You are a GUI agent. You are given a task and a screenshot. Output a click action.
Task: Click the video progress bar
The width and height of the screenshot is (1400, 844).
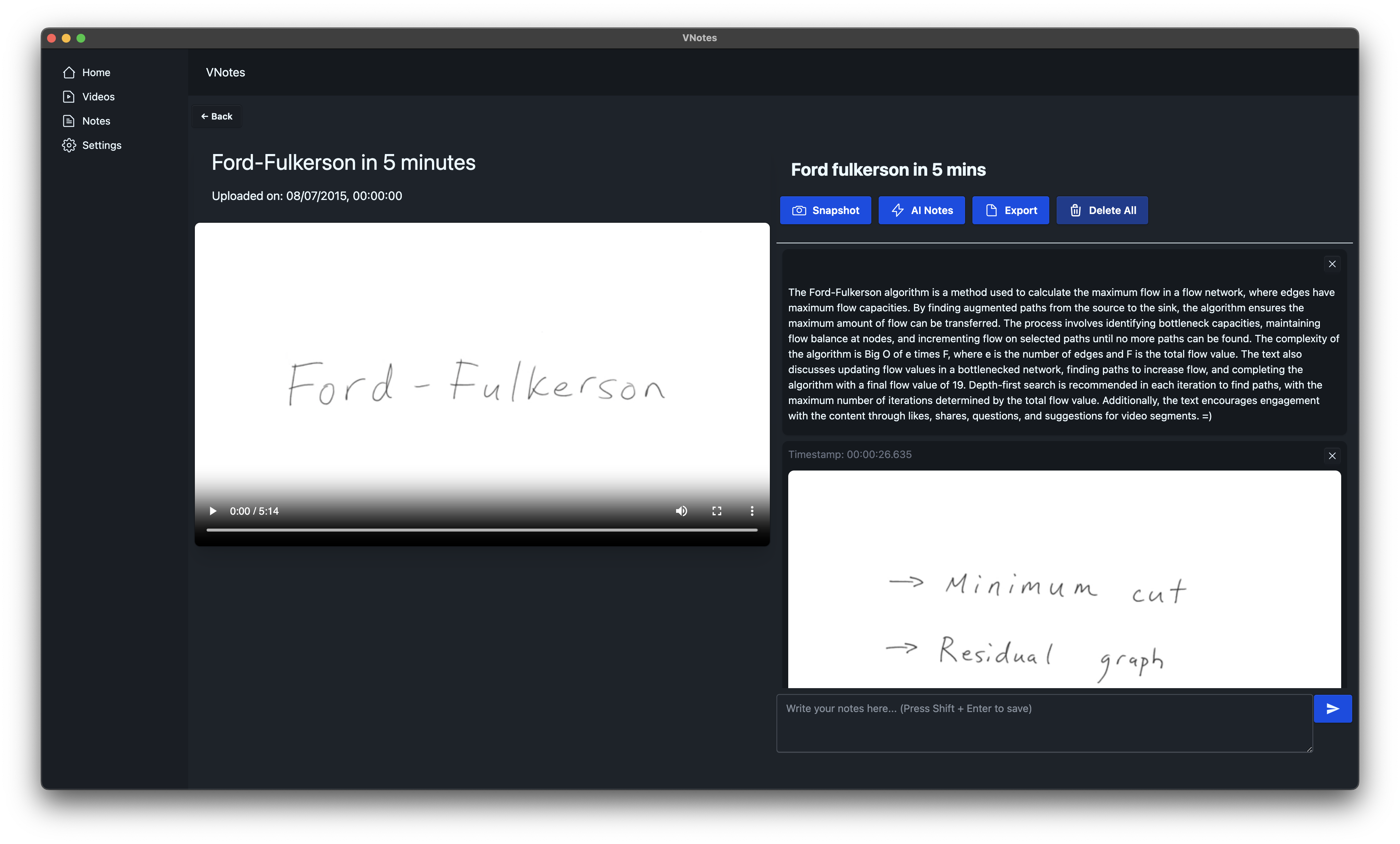point(481,529)
